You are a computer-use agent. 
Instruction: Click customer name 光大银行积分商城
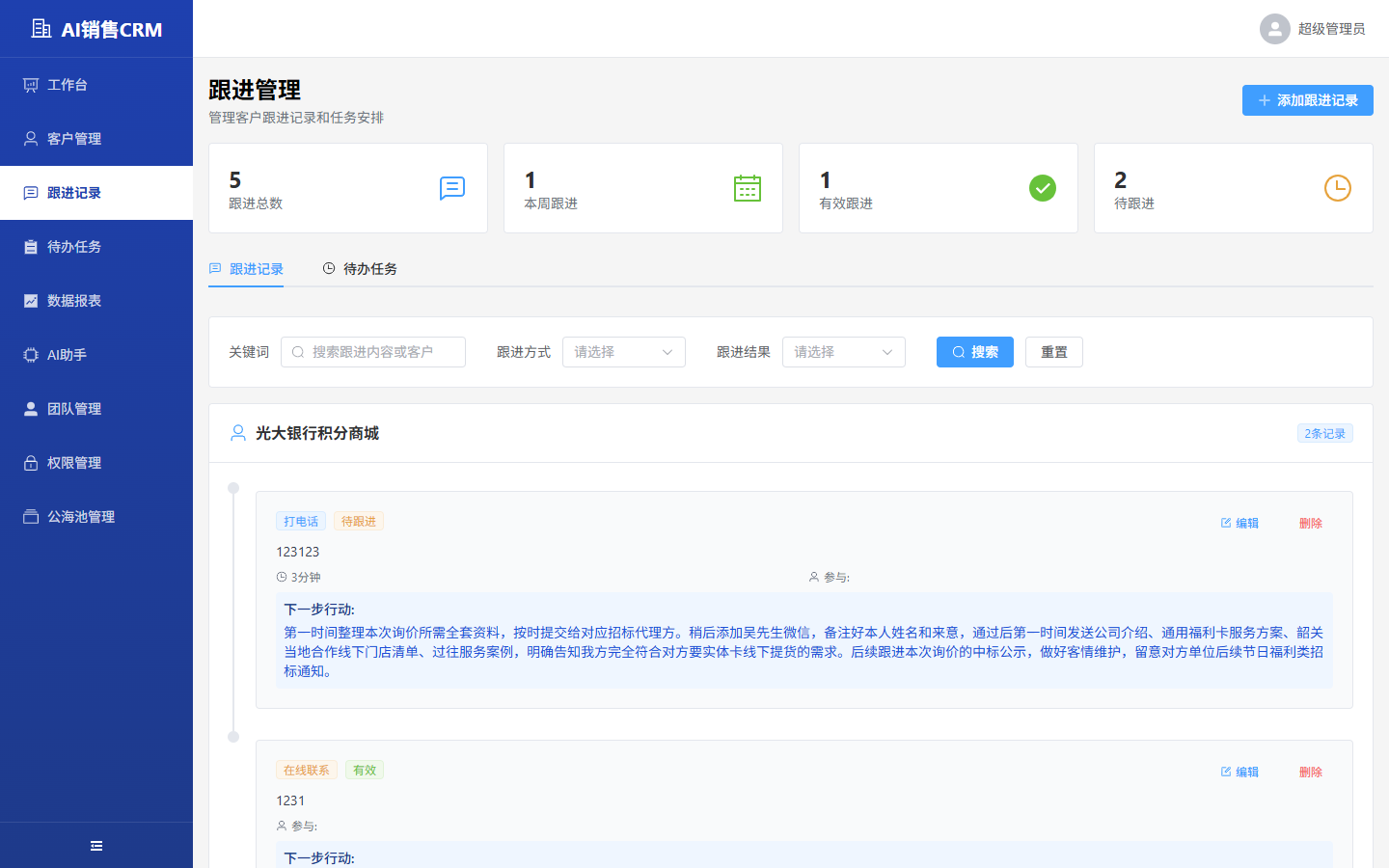point(317,433)
